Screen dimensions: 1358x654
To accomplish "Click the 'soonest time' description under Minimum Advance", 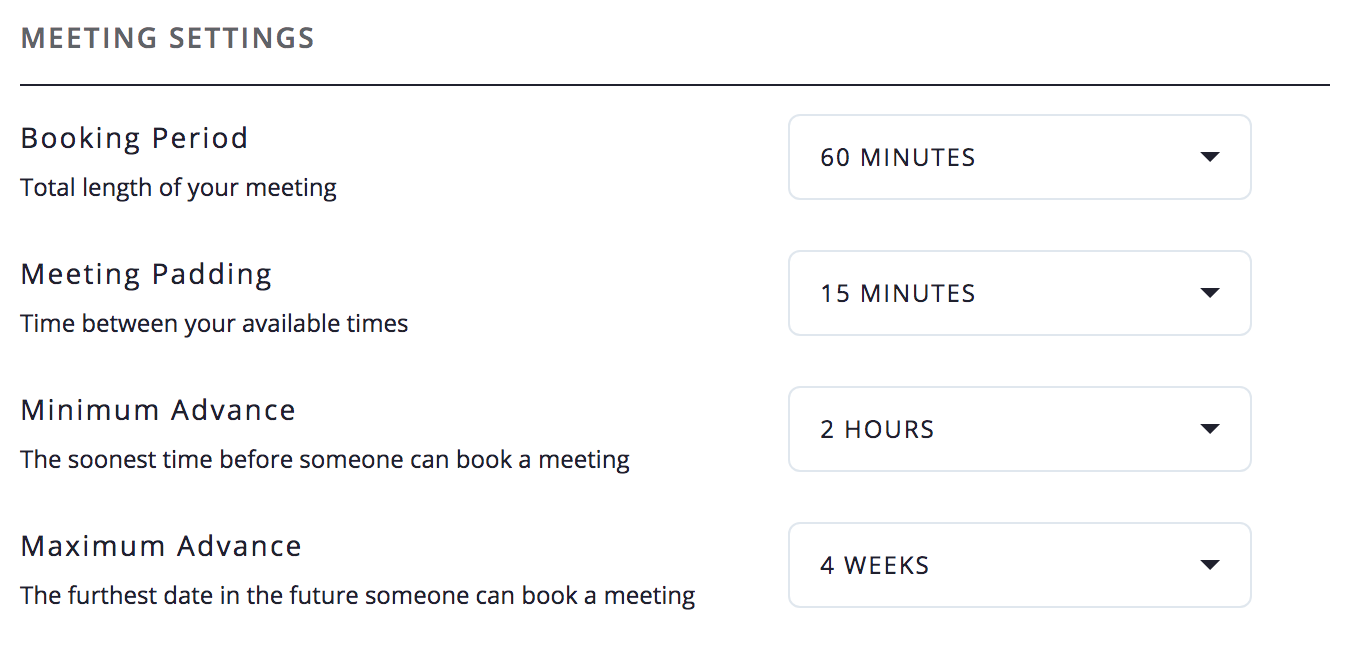I will [325, 460].
